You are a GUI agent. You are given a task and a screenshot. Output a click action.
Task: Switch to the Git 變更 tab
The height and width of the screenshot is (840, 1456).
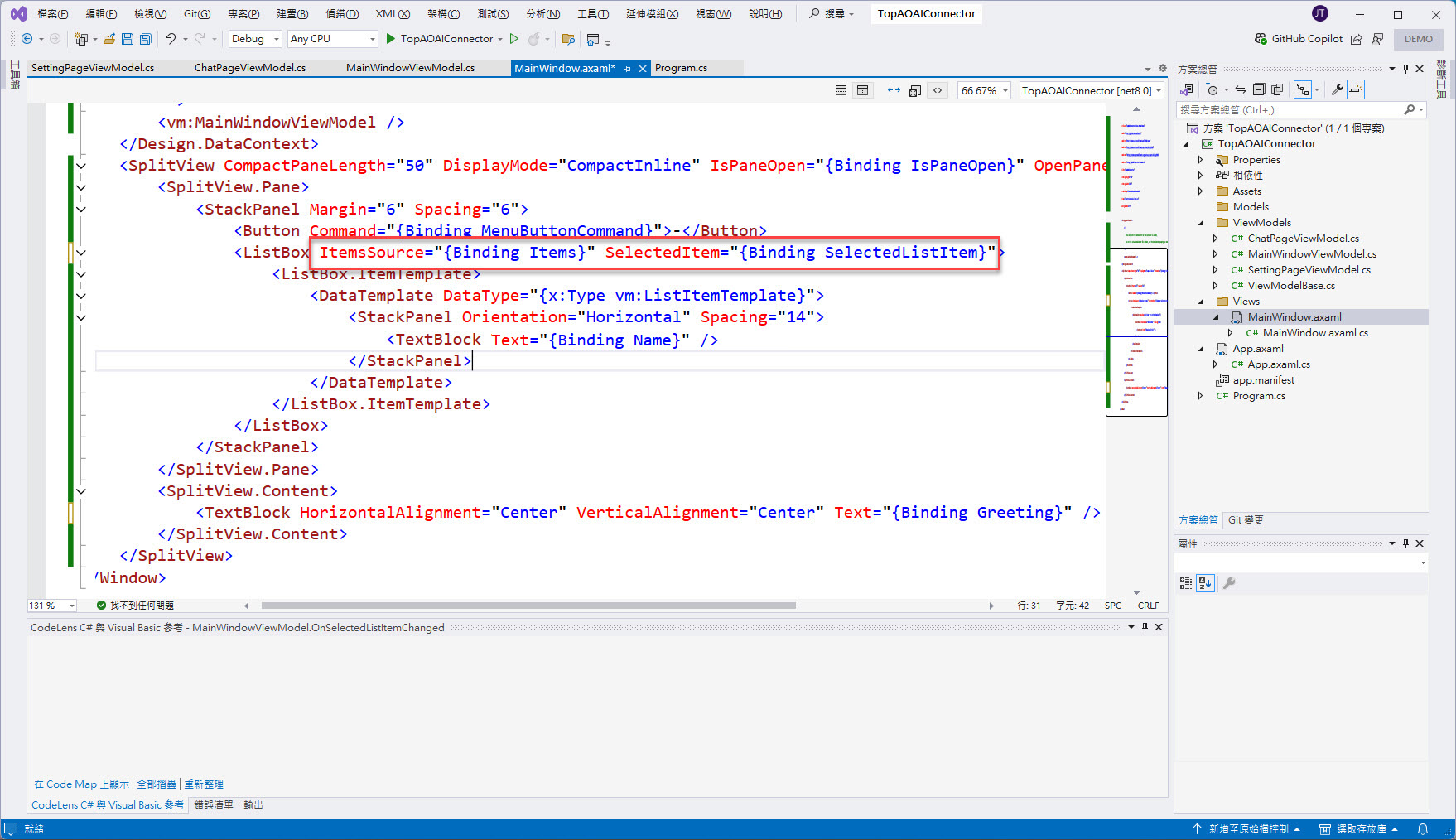1246,520
